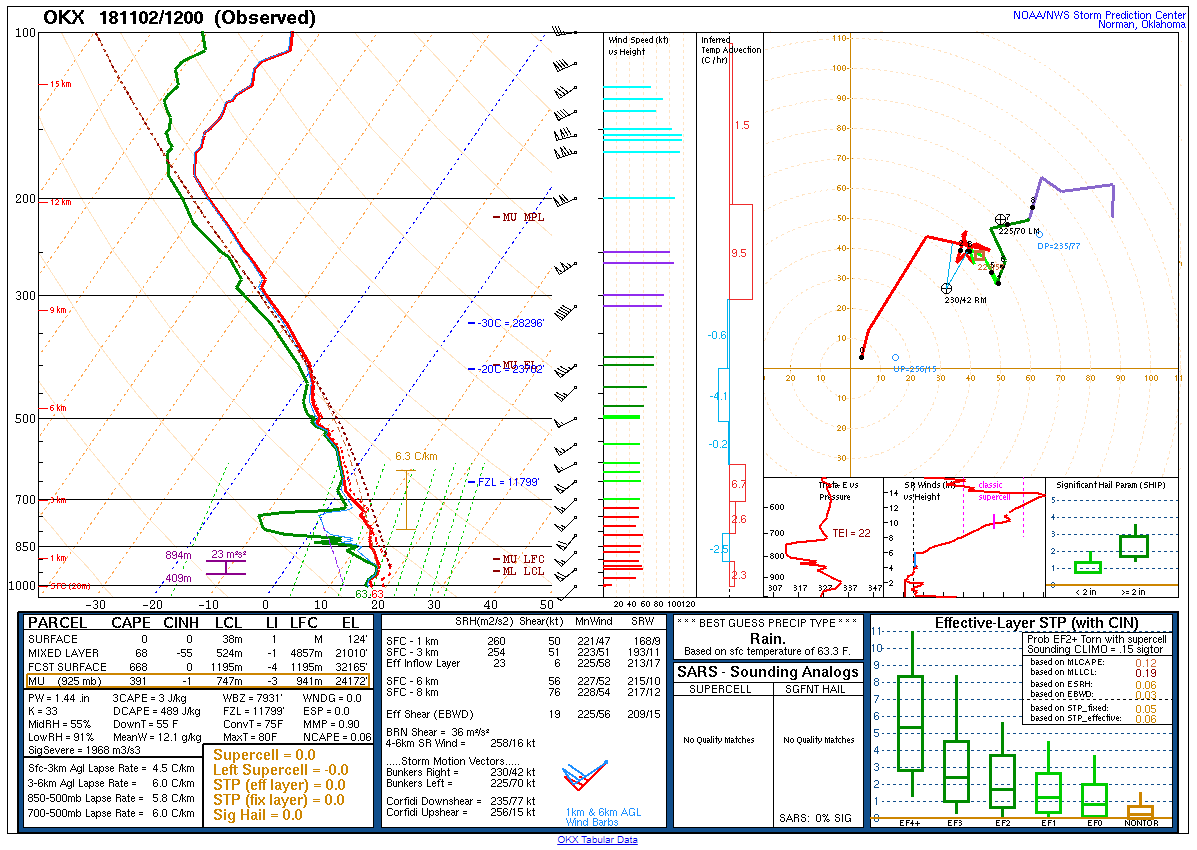
Task: Click 'Bunkers Right = 230/42 kt' line
Action: (x=460, y=772)
